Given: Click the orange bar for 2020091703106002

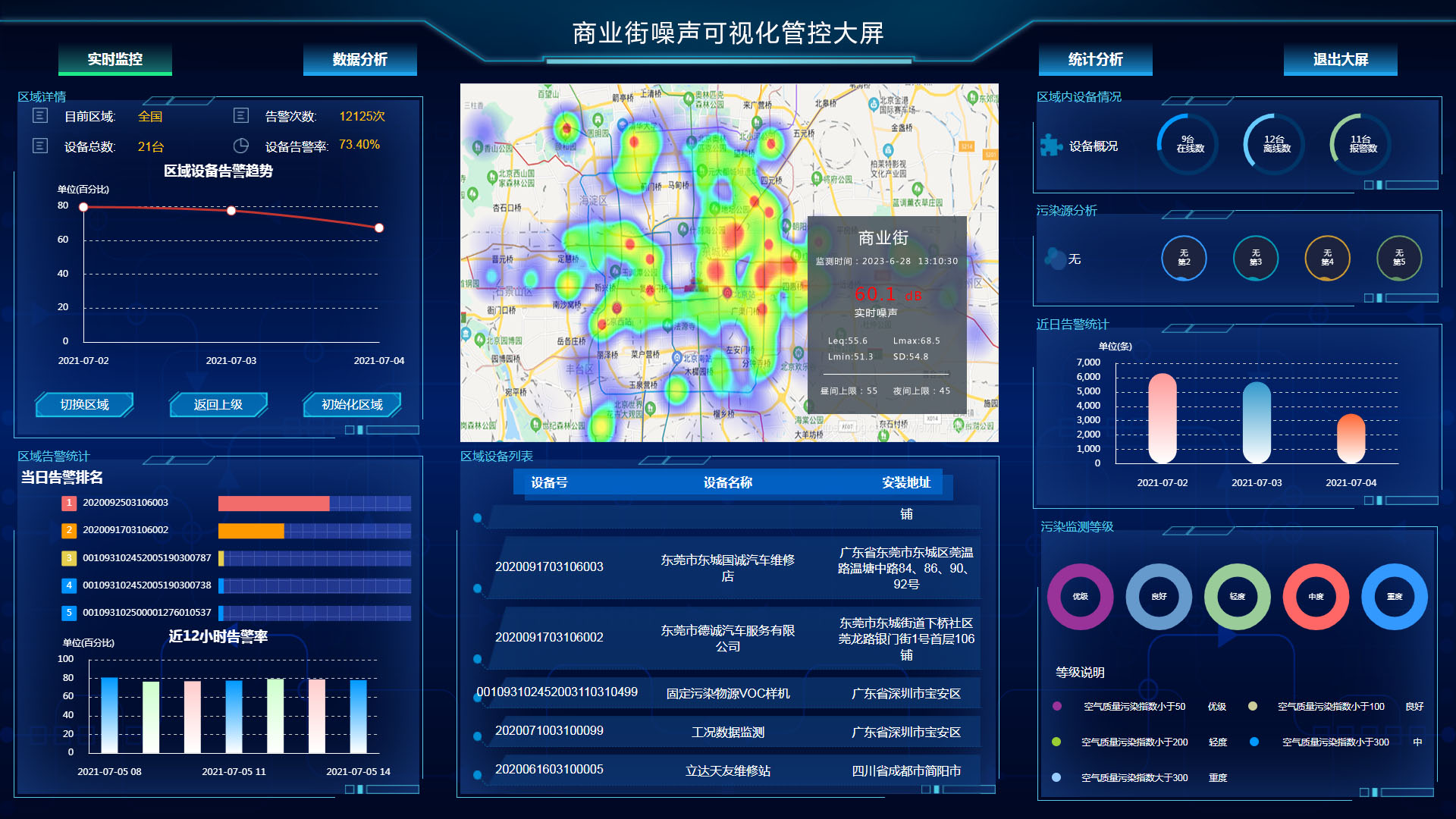Looking at the screenshot, I should click(251, 531).
